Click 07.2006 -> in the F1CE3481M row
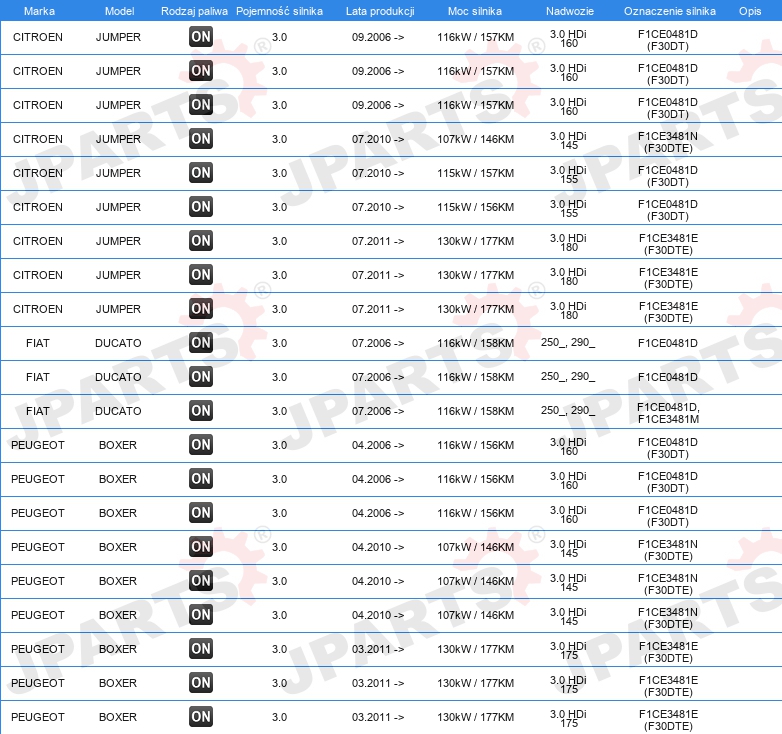Screen dimensions: 782x734 point(378,411)
